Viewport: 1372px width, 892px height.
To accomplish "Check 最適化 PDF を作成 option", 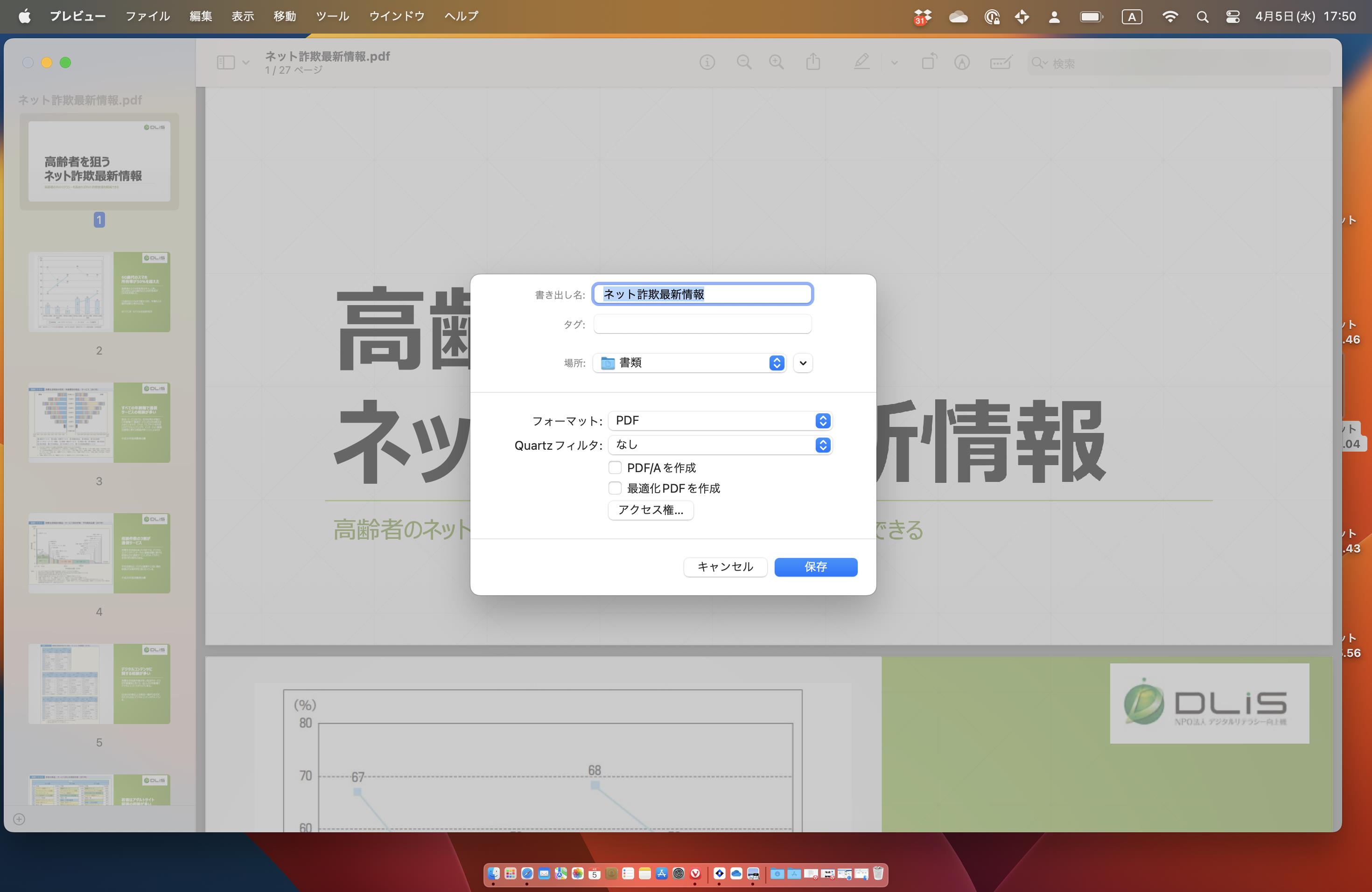I will click(615, 488).
